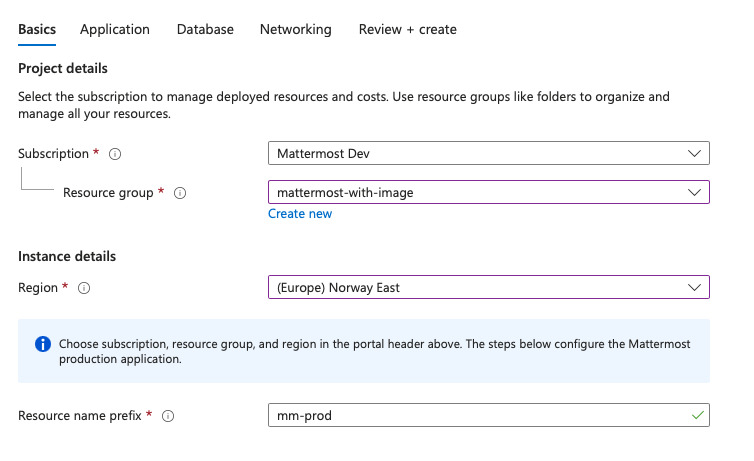Click the Create new link
This screenshot has height=461, width=754.
tap(300, 213)
